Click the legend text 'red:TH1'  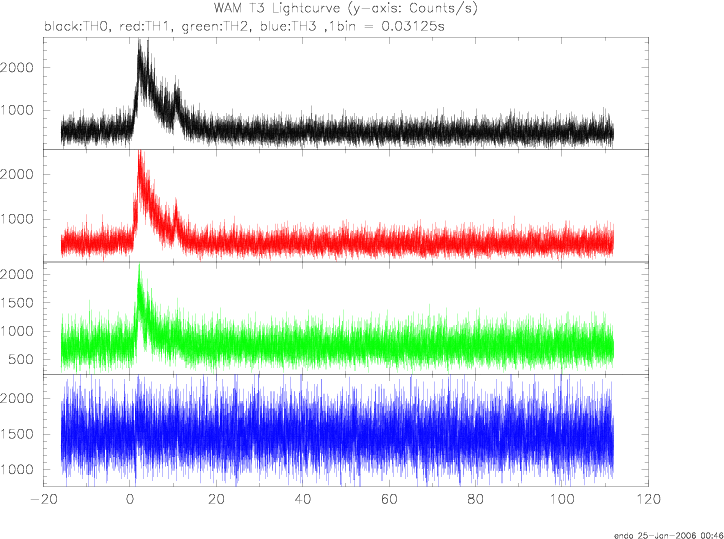[146, 26]
